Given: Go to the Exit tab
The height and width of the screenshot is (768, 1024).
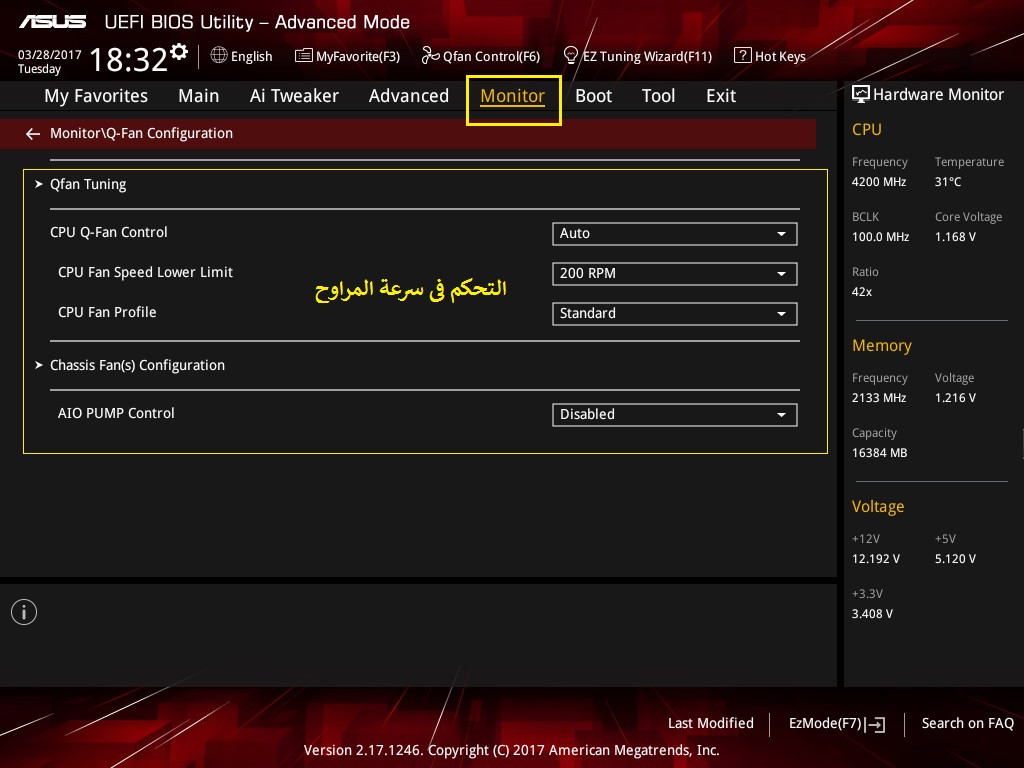Looking at the screenshot, I should 721,96.
